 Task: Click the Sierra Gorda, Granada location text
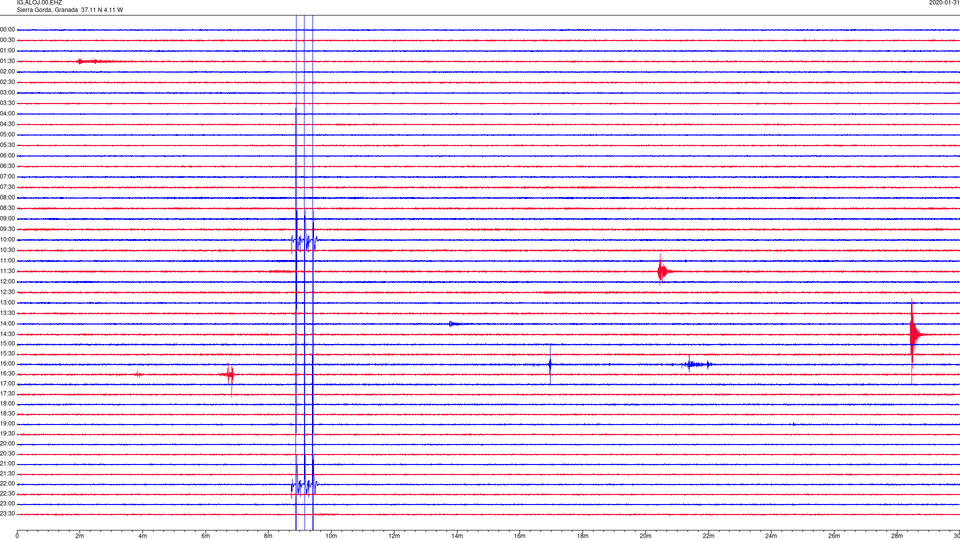pos(48,10)
